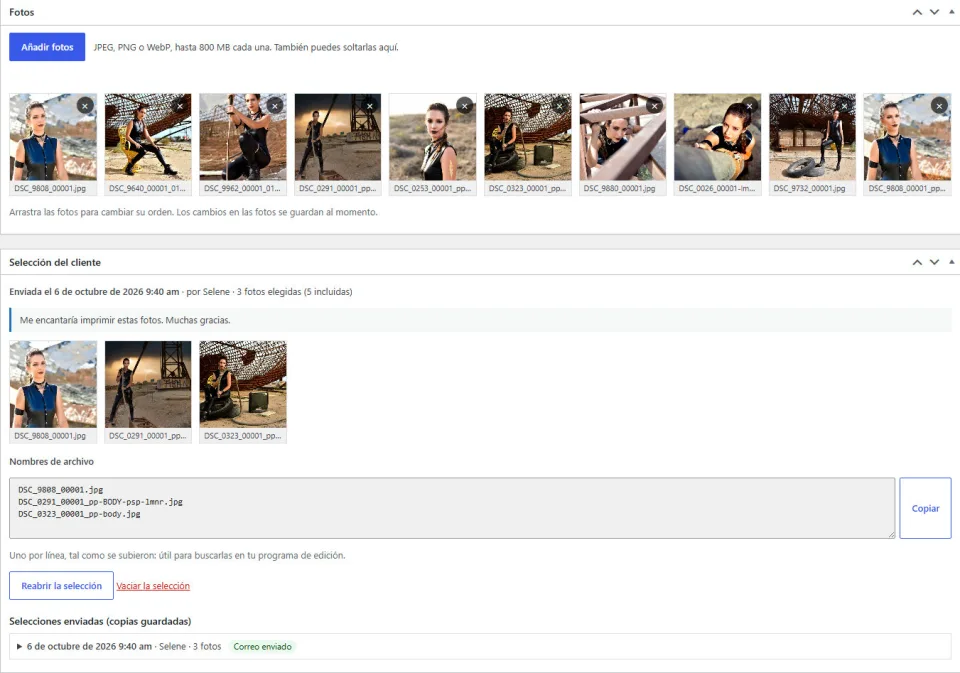Click 'Selecciones enviadas (copias guardadas)' heading

point(100,621)
